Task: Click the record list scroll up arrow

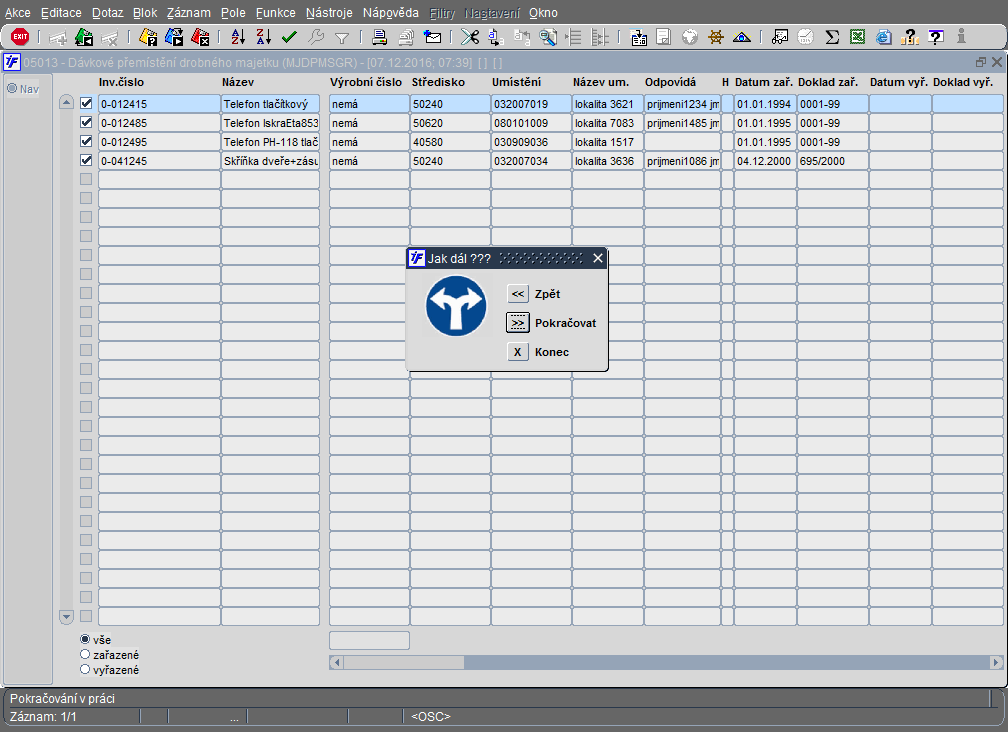Action: 66,102
